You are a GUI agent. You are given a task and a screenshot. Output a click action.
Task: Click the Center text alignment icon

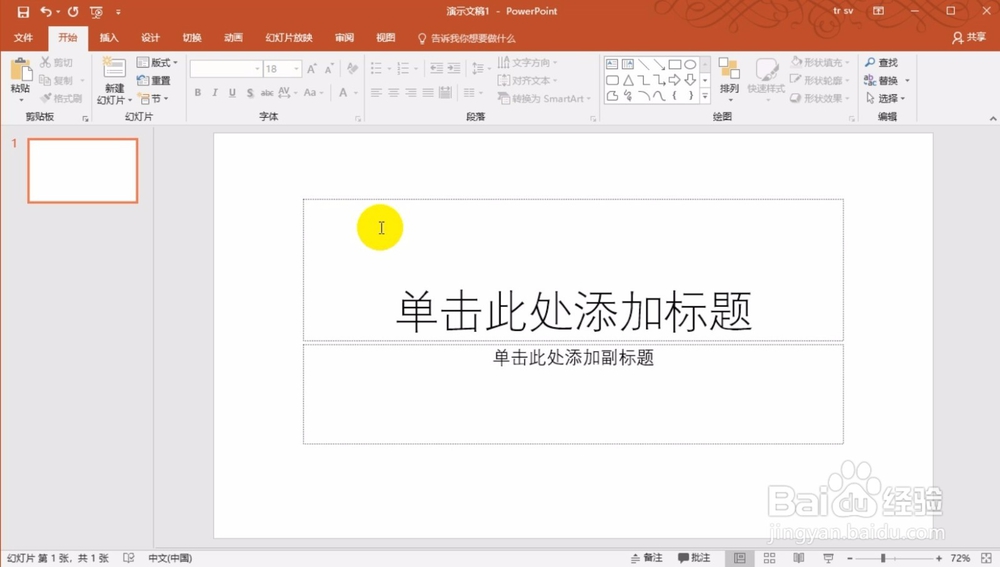pyautogui.click(x=393, y=93)
